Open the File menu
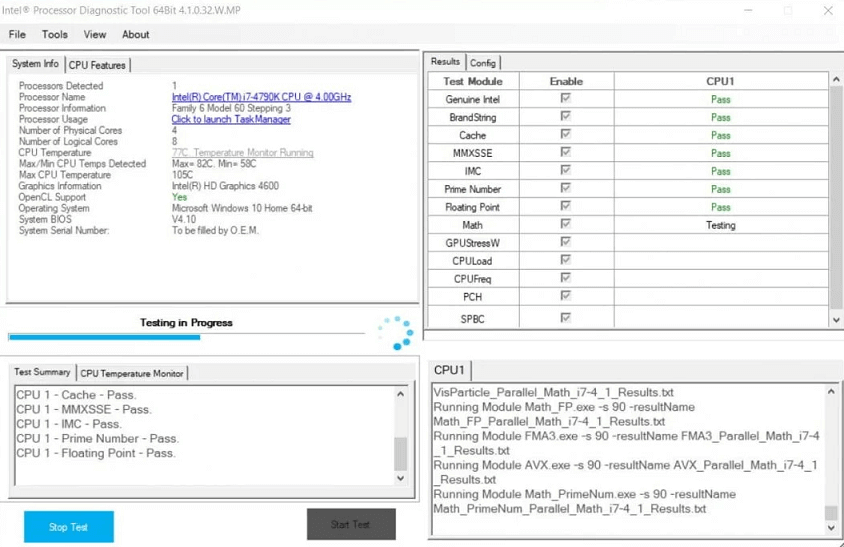 click(x=17, y=34)
